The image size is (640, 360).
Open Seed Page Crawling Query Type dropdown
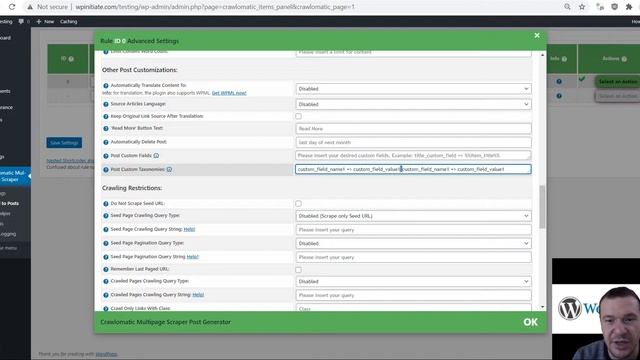[413, 216]
